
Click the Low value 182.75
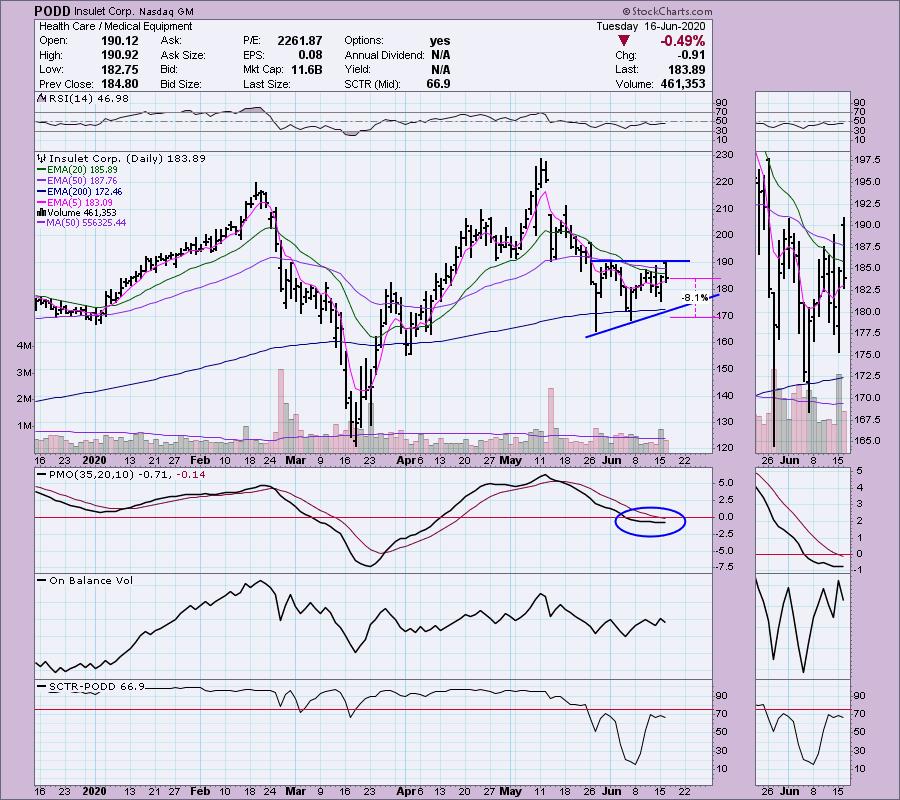[119, 69]
